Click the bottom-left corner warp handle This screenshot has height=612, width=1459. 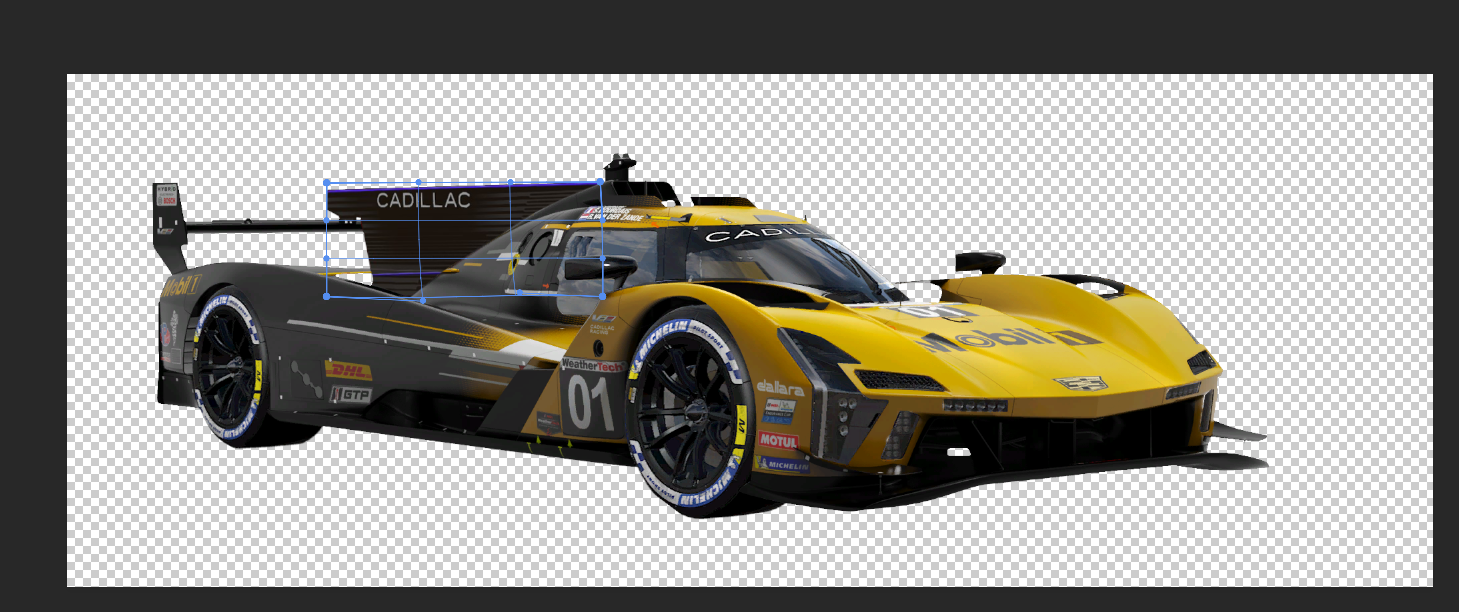tap(327, 296)
